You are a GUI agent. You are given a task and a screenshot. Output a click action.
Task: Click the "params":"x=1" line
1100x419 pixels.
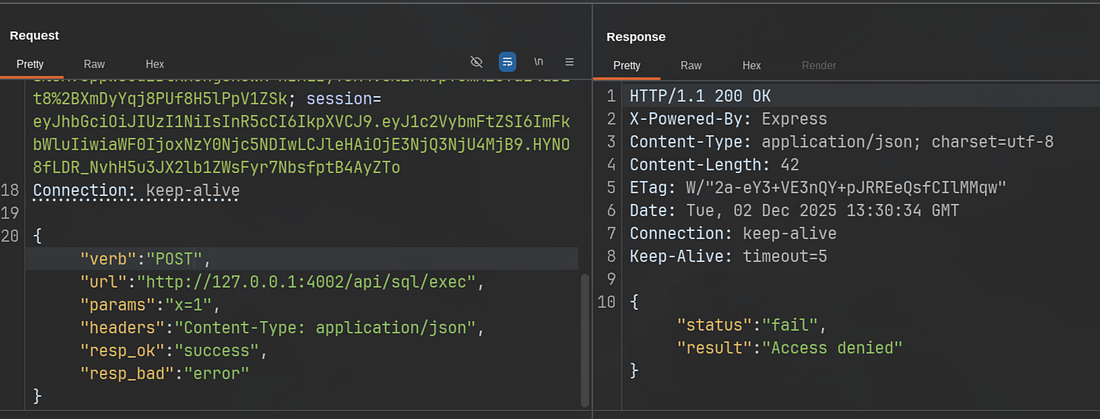tap(151, 305)
